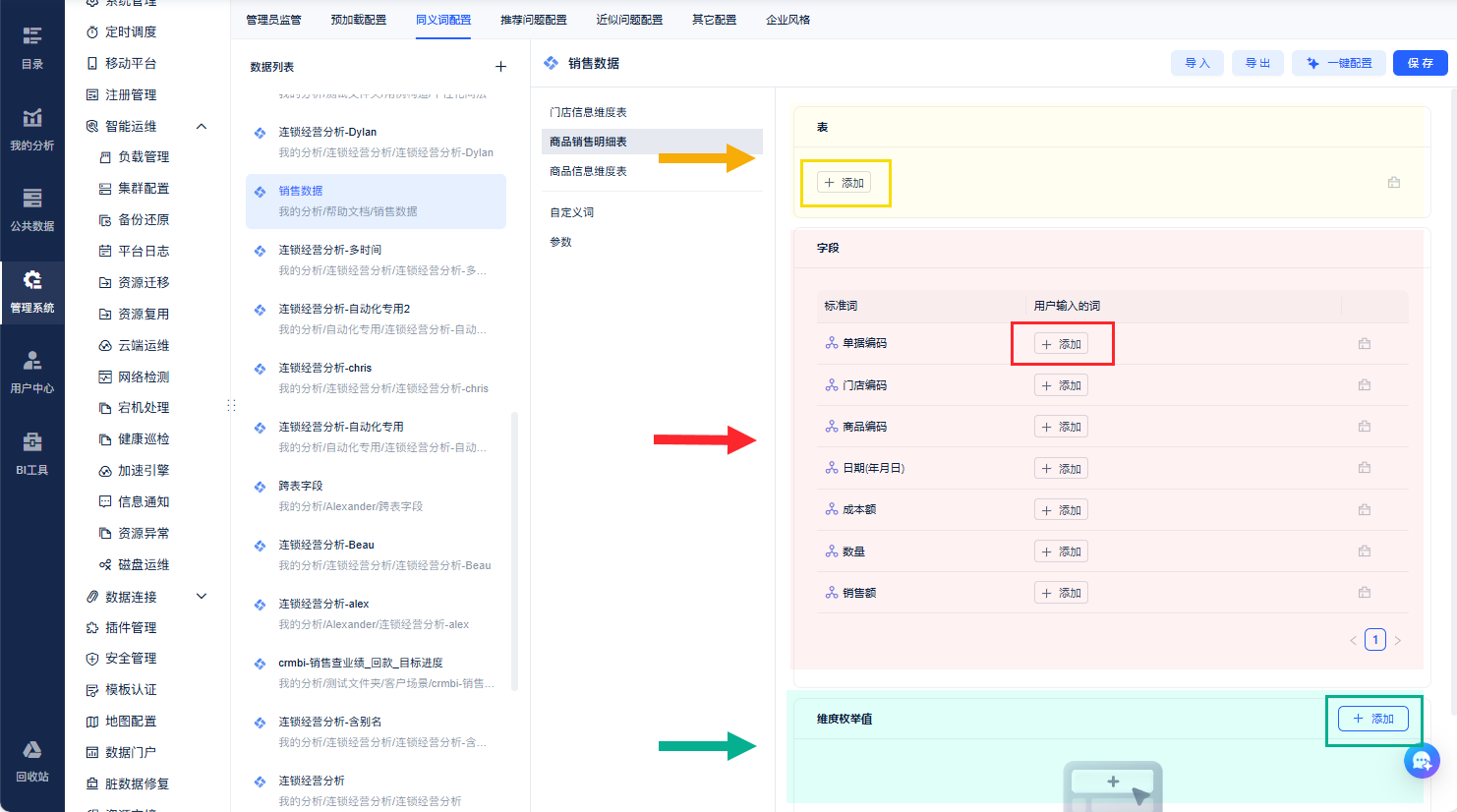
Task: Select the 商品销售明细表 table entry
Action: [x=652, y=142]
